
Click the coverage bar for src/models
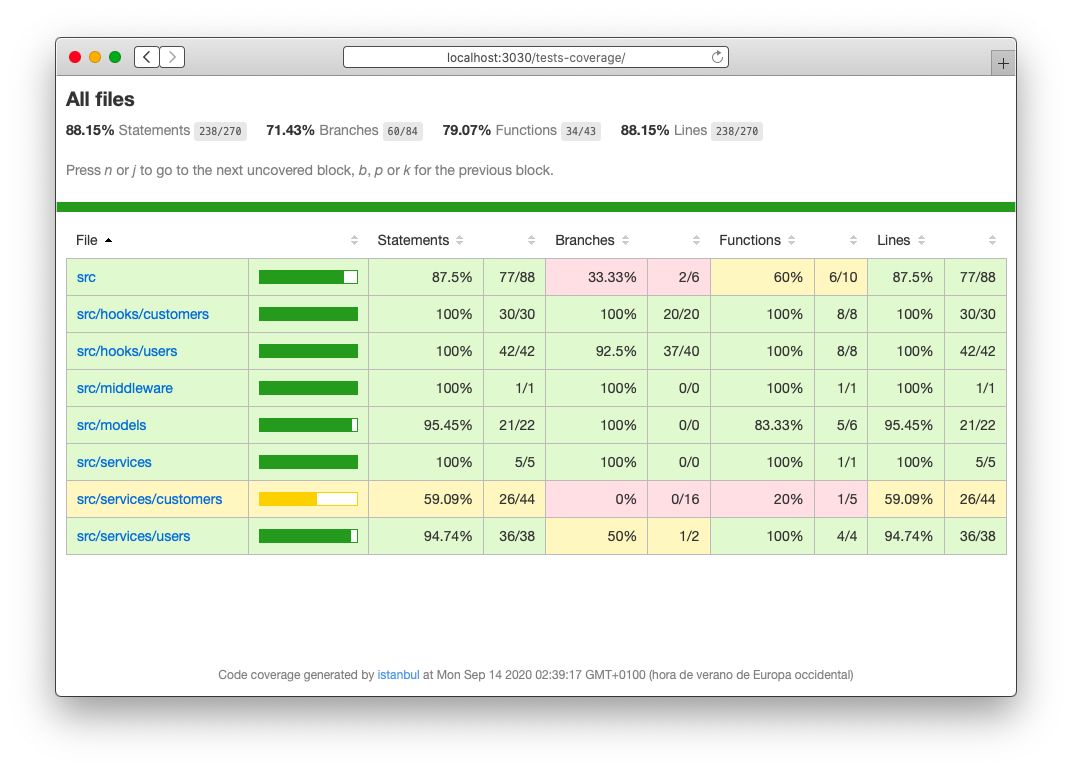click(308, 425)
